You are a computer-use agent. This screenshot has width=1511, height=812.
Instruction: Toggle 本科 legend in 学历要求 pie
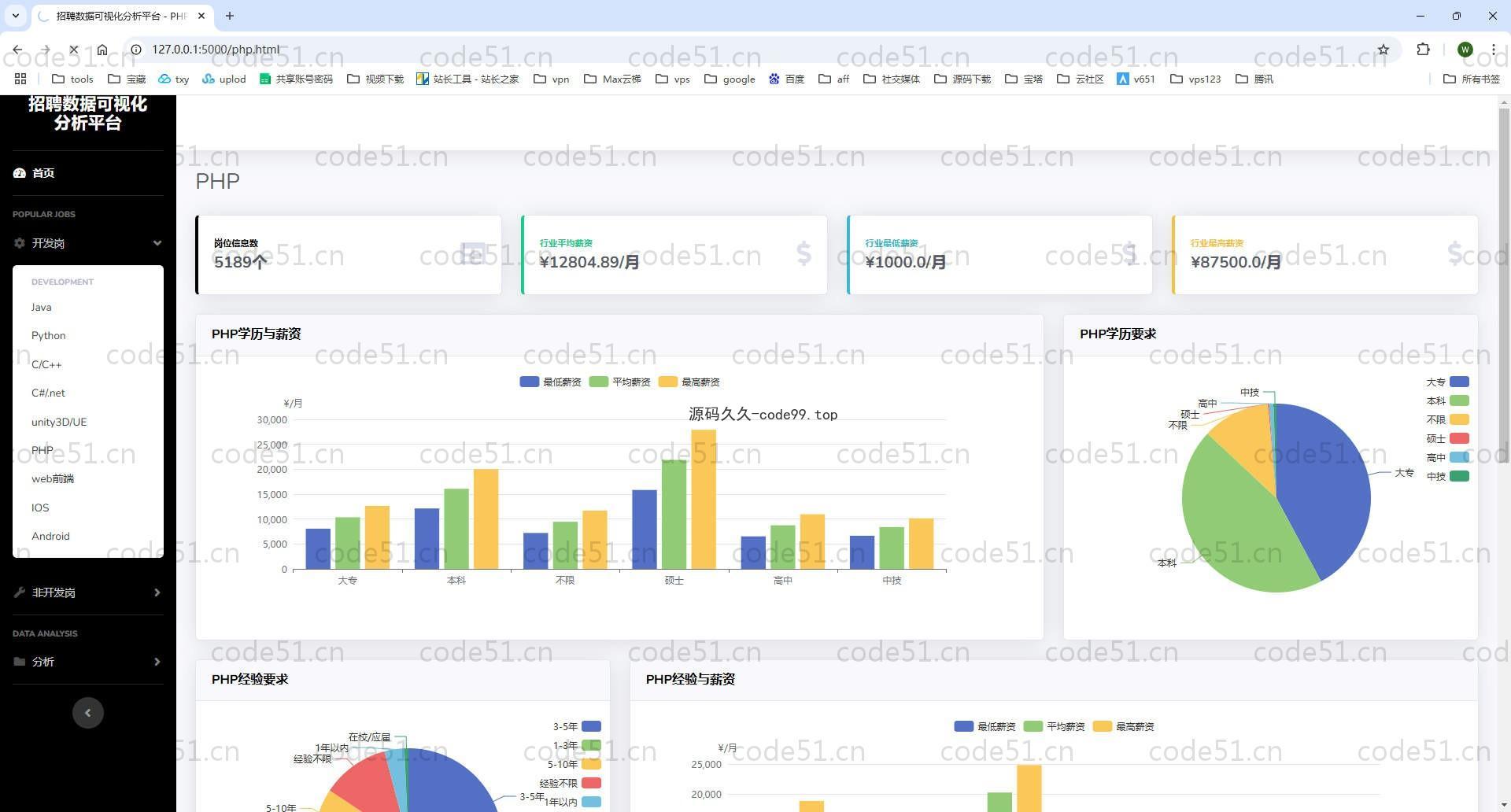(x=1447, y=400)
